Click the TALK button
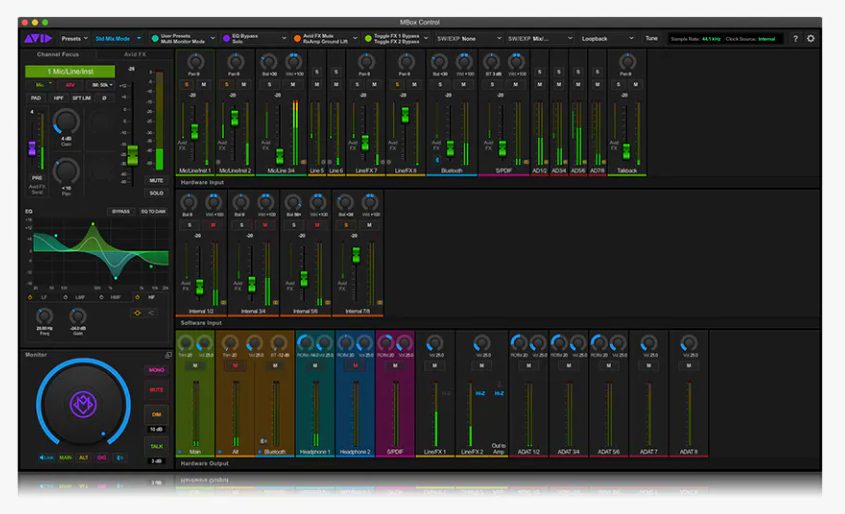The height and width of the screenshot is (514, 845). [x=156, y=446]
